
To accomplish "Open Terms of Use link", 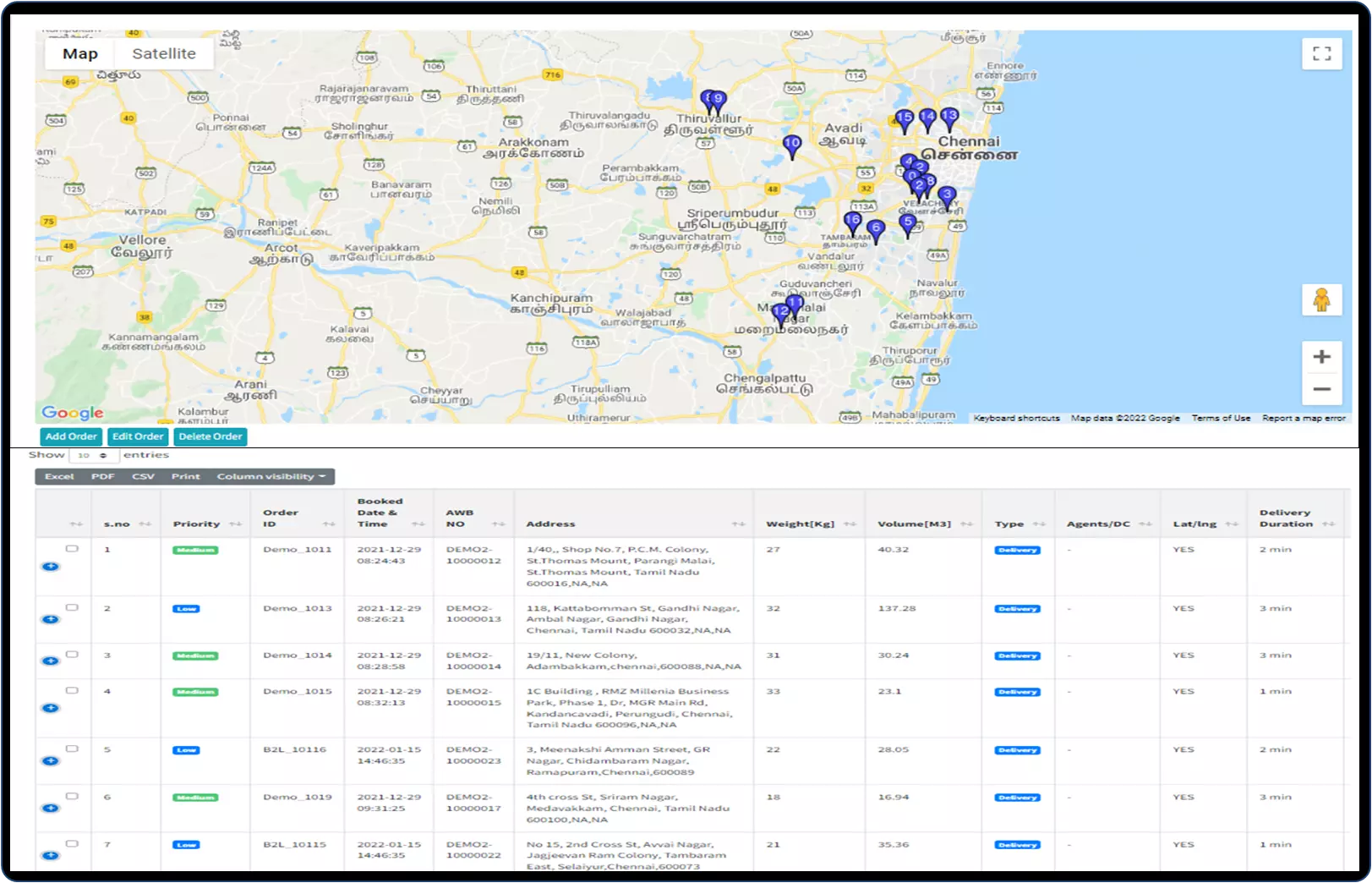I will click(x=1221, y=419).
